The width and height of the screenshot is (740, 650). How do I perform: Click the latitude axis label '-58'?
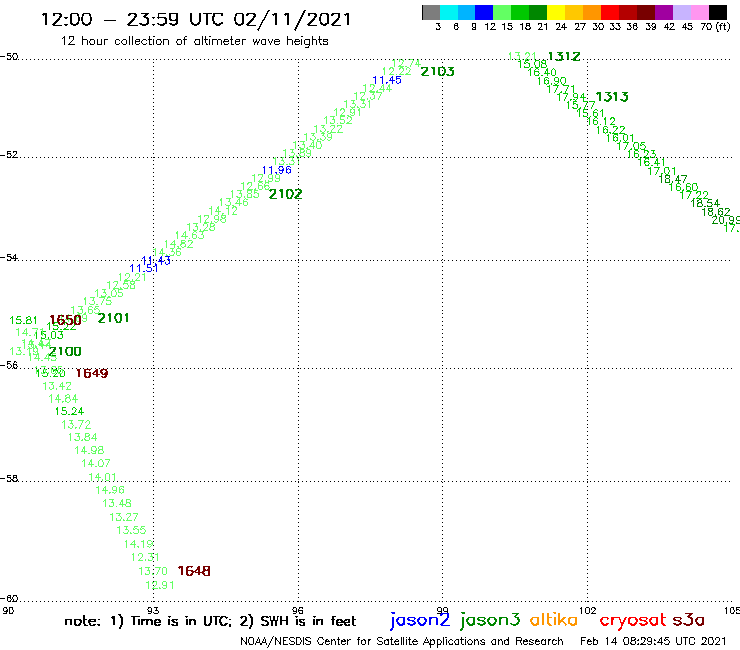[x=9, y=479]
